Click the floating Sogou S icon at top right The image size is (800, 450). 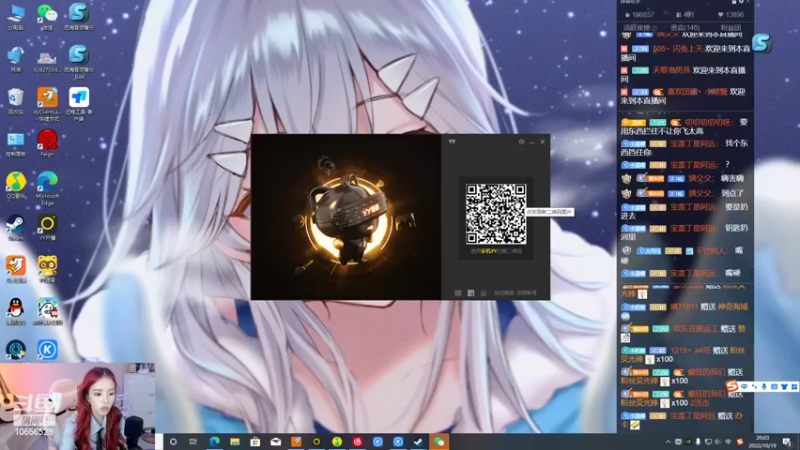[x=761, y=43]
